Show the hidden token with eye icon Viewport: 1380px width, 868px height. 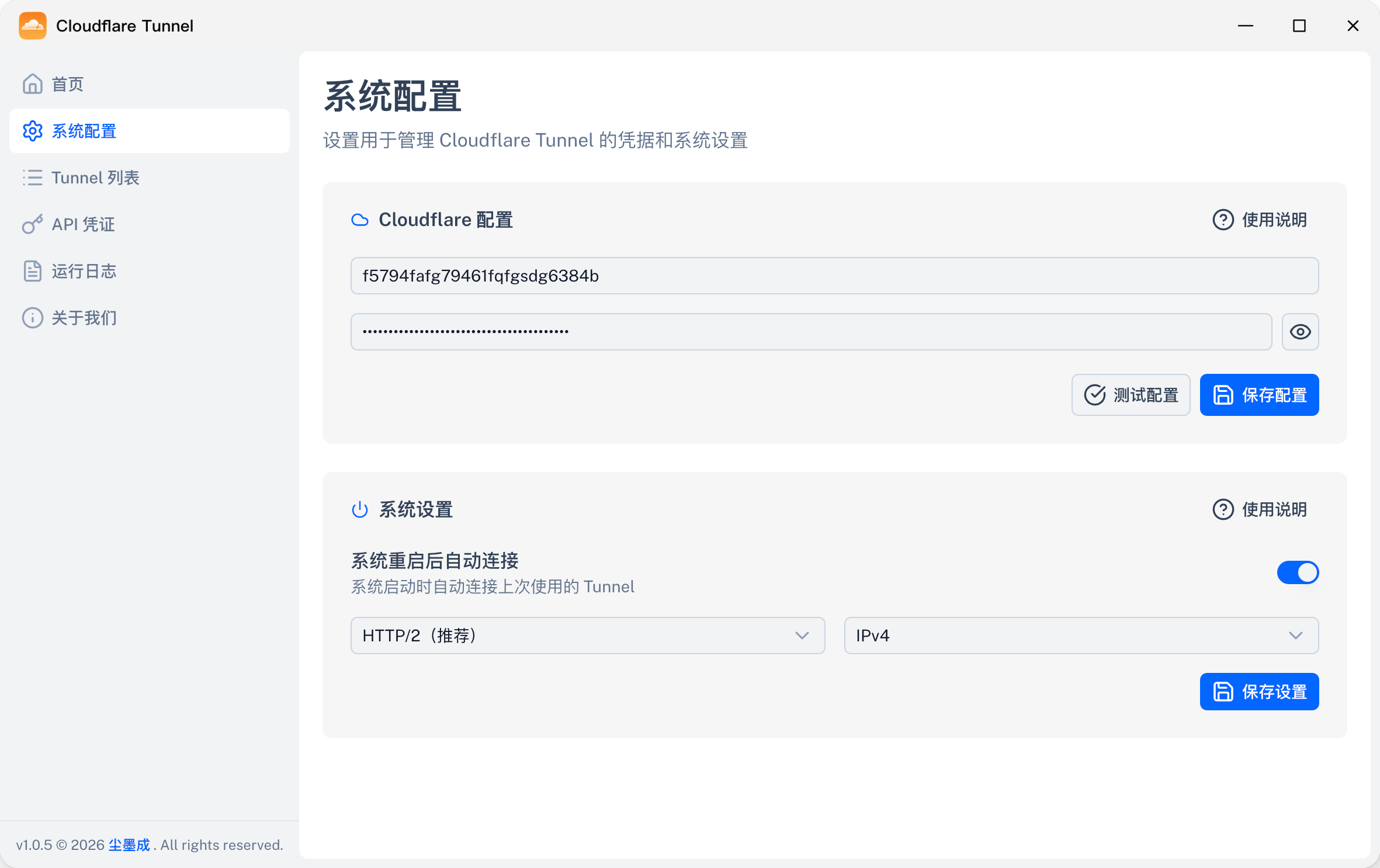(x=1300, y=332)
